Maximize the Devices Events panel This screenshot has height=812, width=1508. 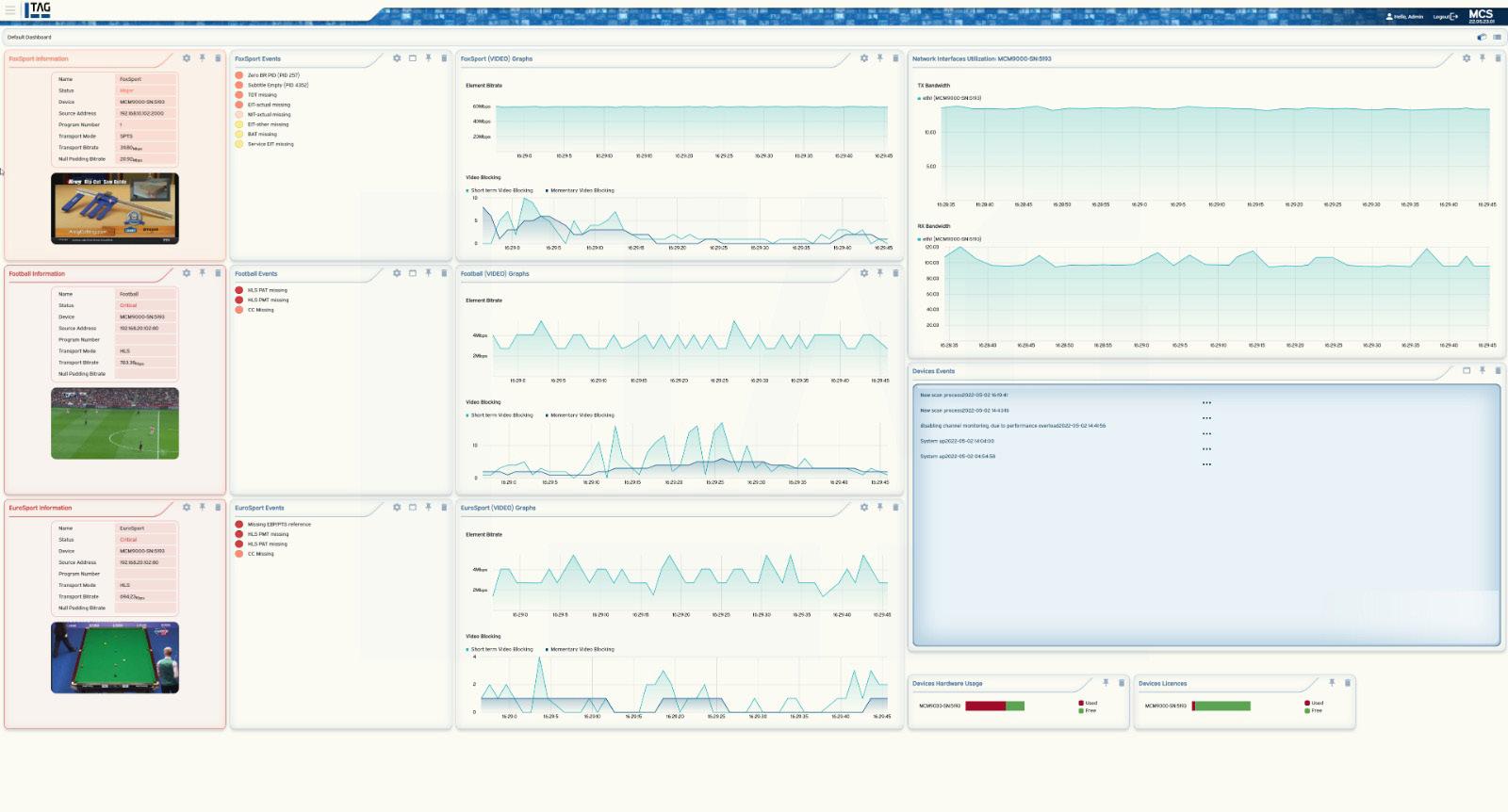1467,370
